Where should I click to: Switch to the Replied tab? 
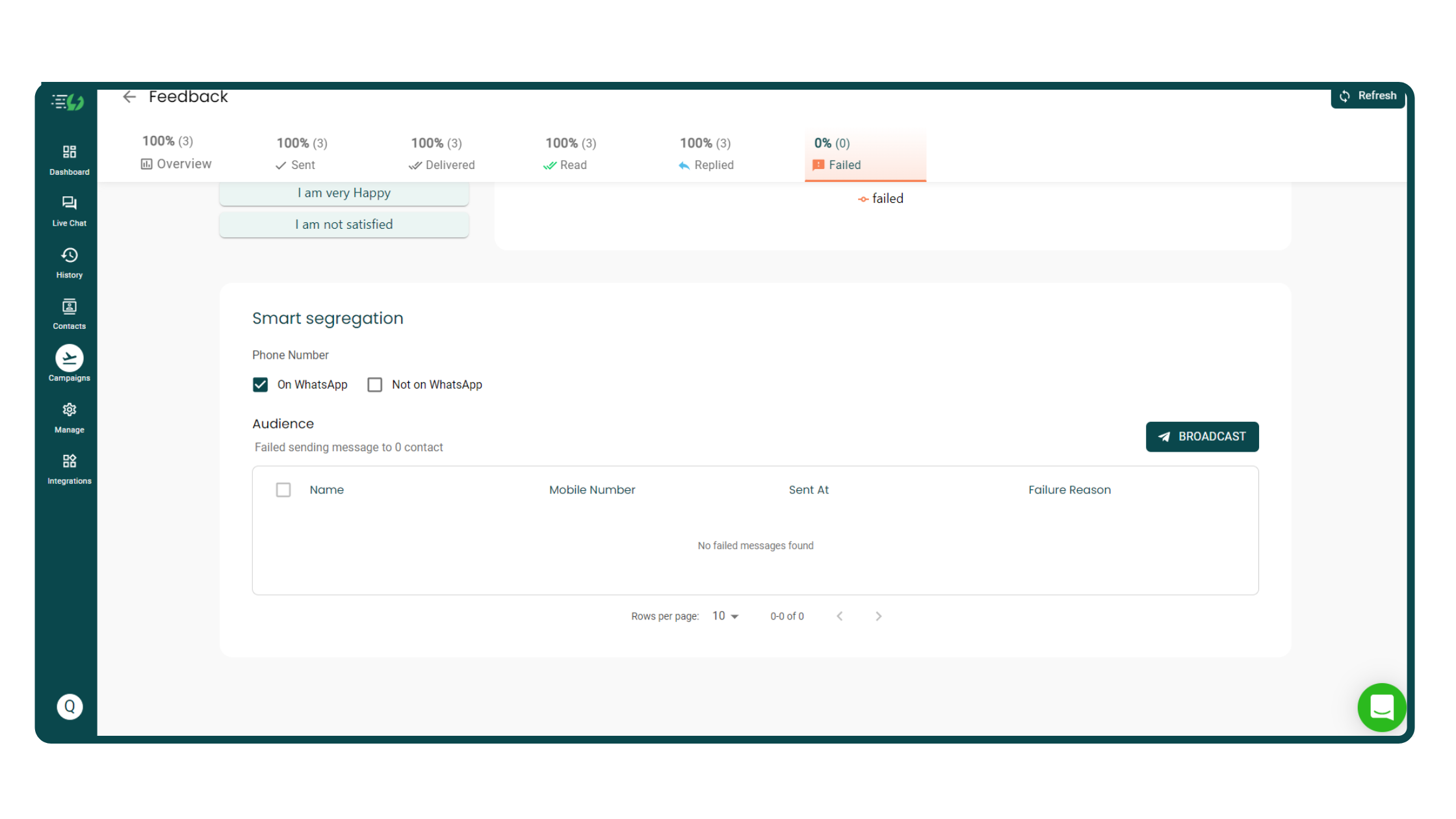pos(706,154)
